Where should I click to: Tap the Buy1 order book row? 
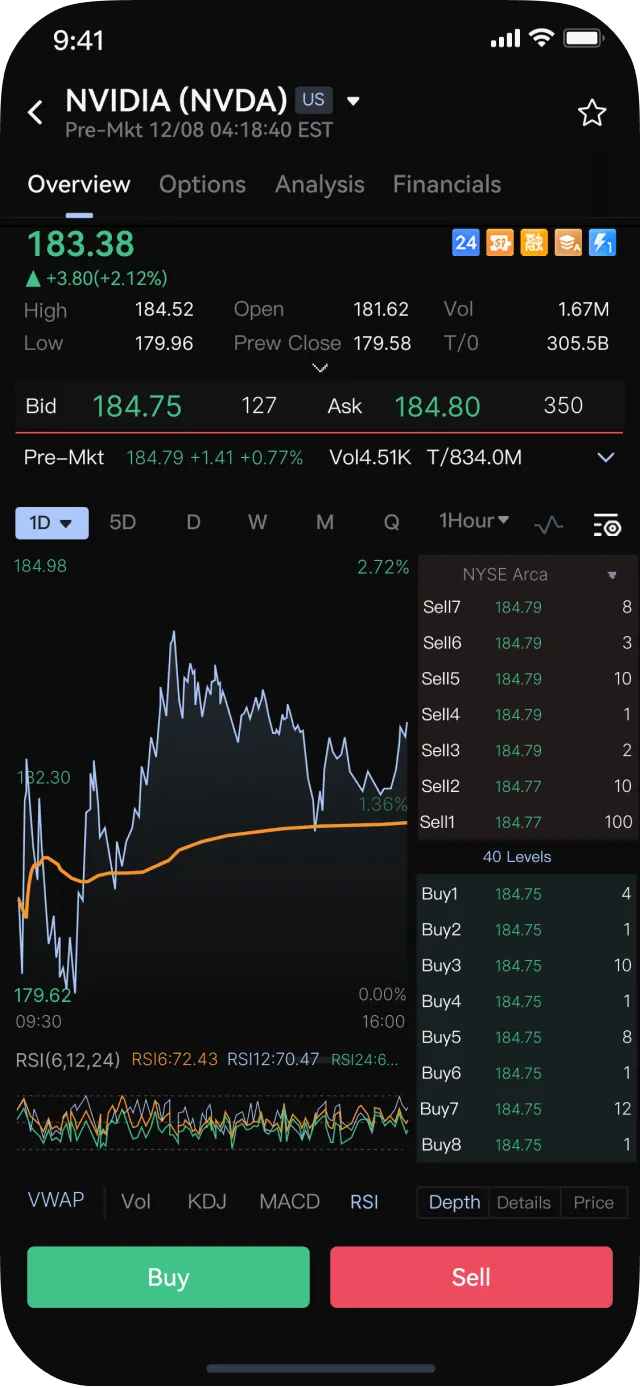pyautogui.click(x=527, y=894)
